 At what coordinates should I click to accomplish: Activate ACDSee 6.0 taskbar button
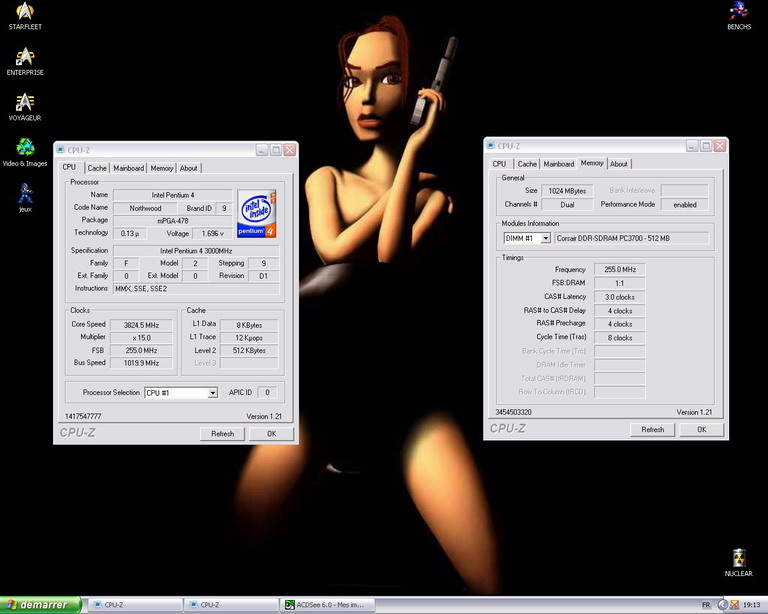[x=328, y=605]
